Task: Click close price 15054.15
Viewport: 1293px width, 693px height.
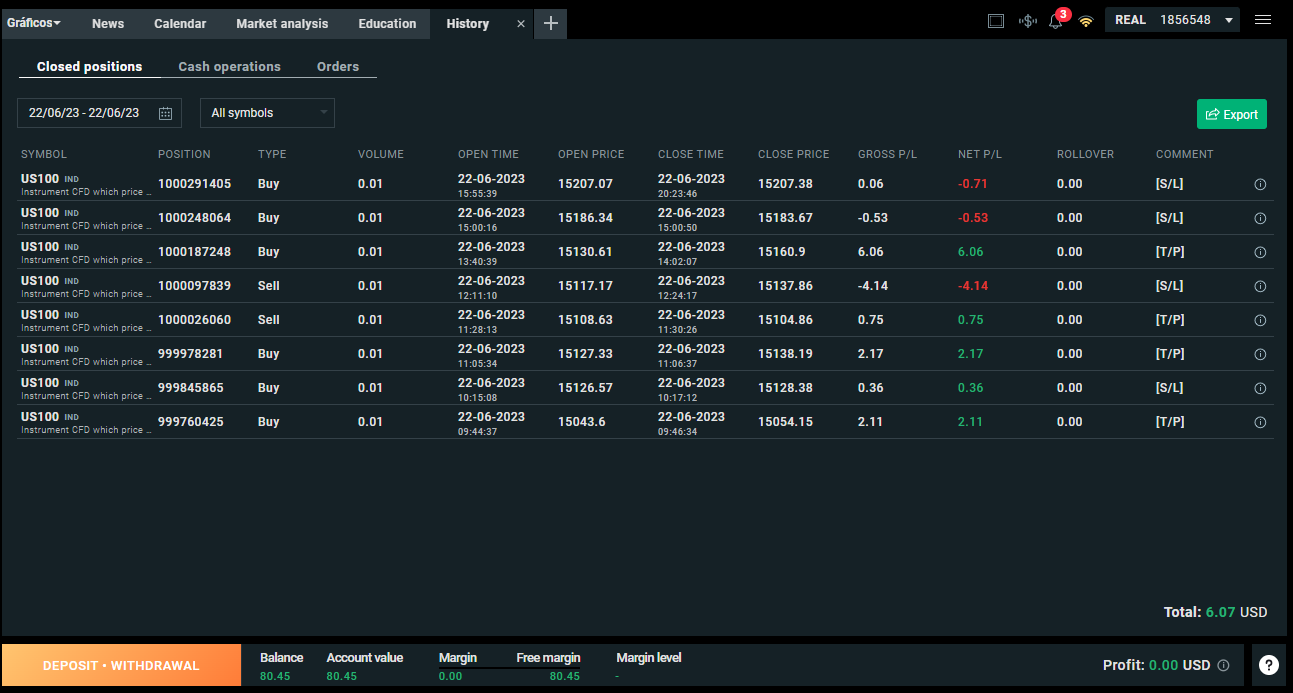Action: point(785,422)
